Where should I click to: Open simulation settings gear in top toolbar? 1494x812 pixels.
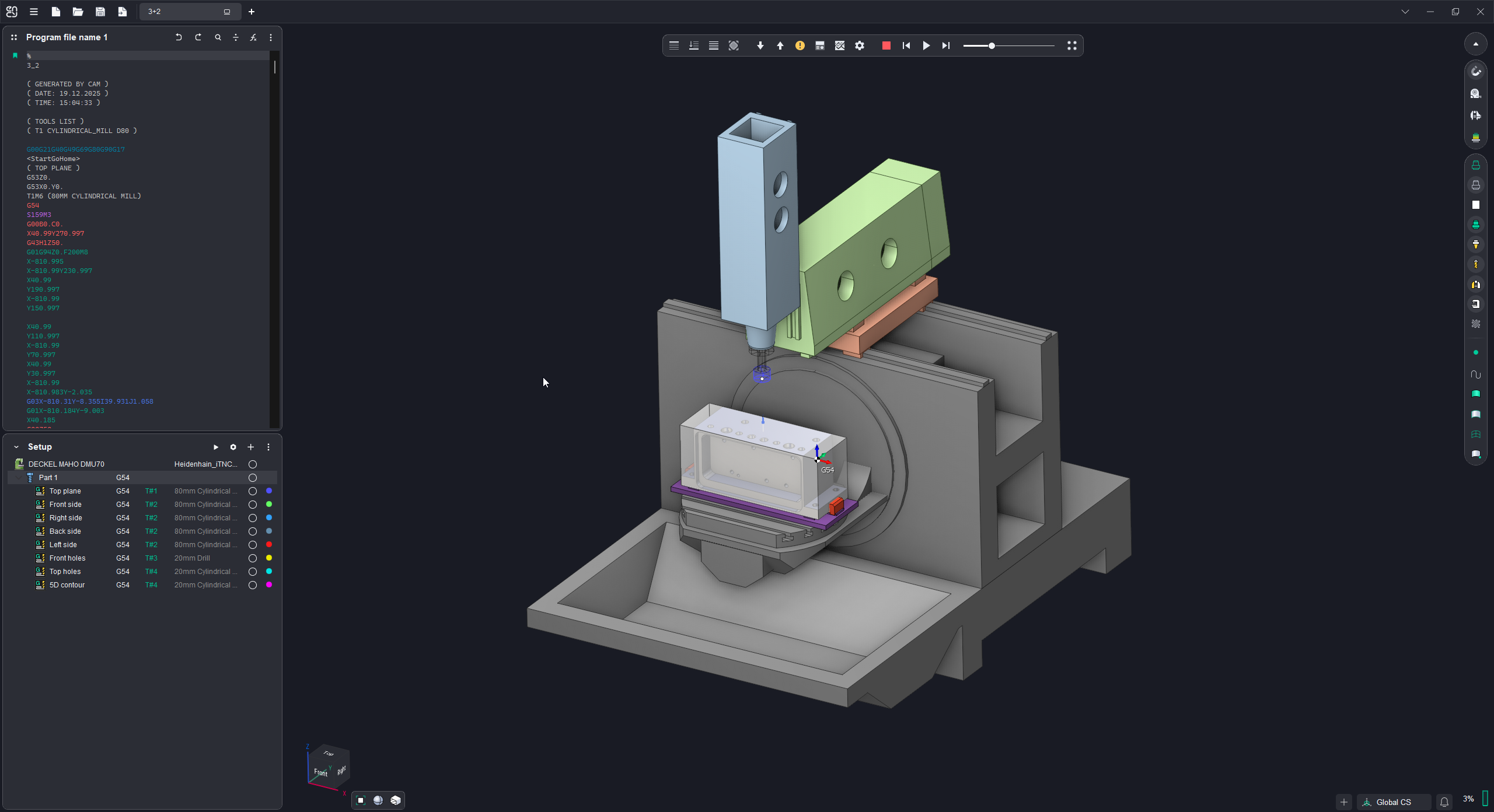pyautogui.click(x=859, y=45)
